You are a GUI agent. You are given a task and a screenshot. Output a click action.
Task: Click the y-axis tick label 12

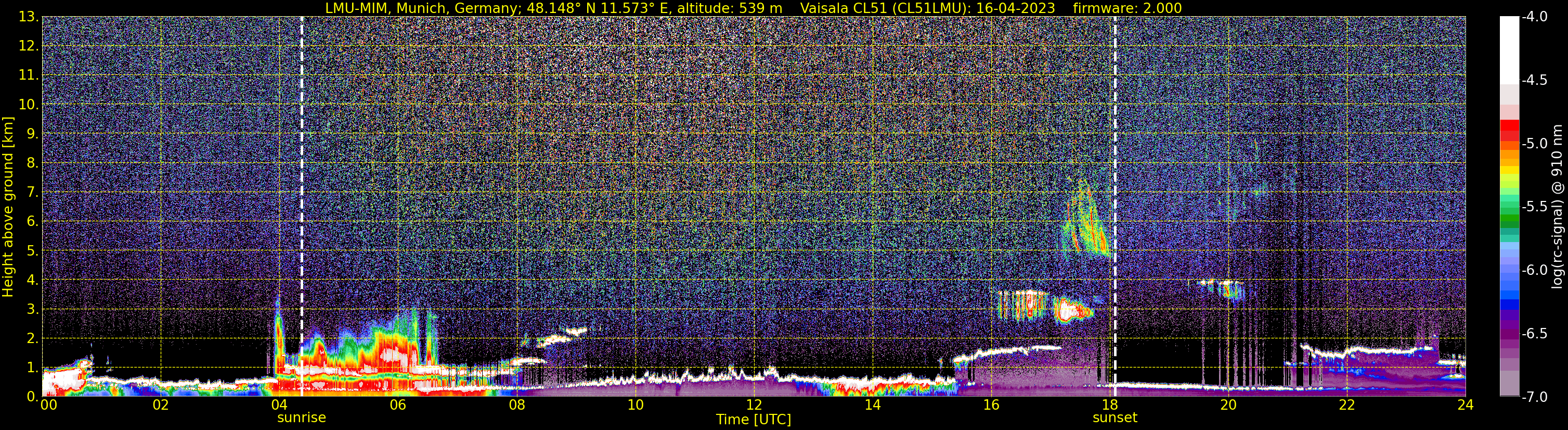coord(28,46)
